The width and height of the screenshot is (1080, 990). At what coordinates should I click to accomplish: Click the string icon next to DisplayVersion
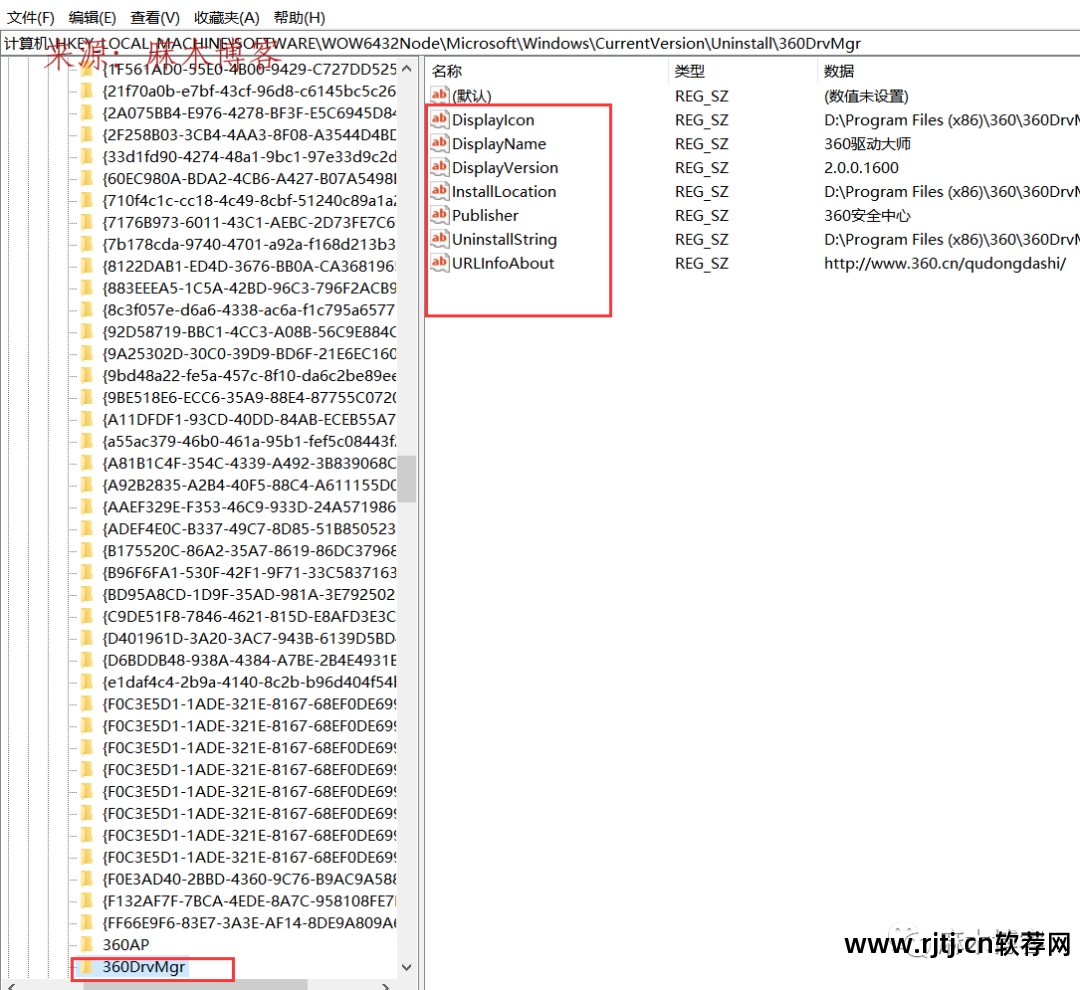pos(439,167)
